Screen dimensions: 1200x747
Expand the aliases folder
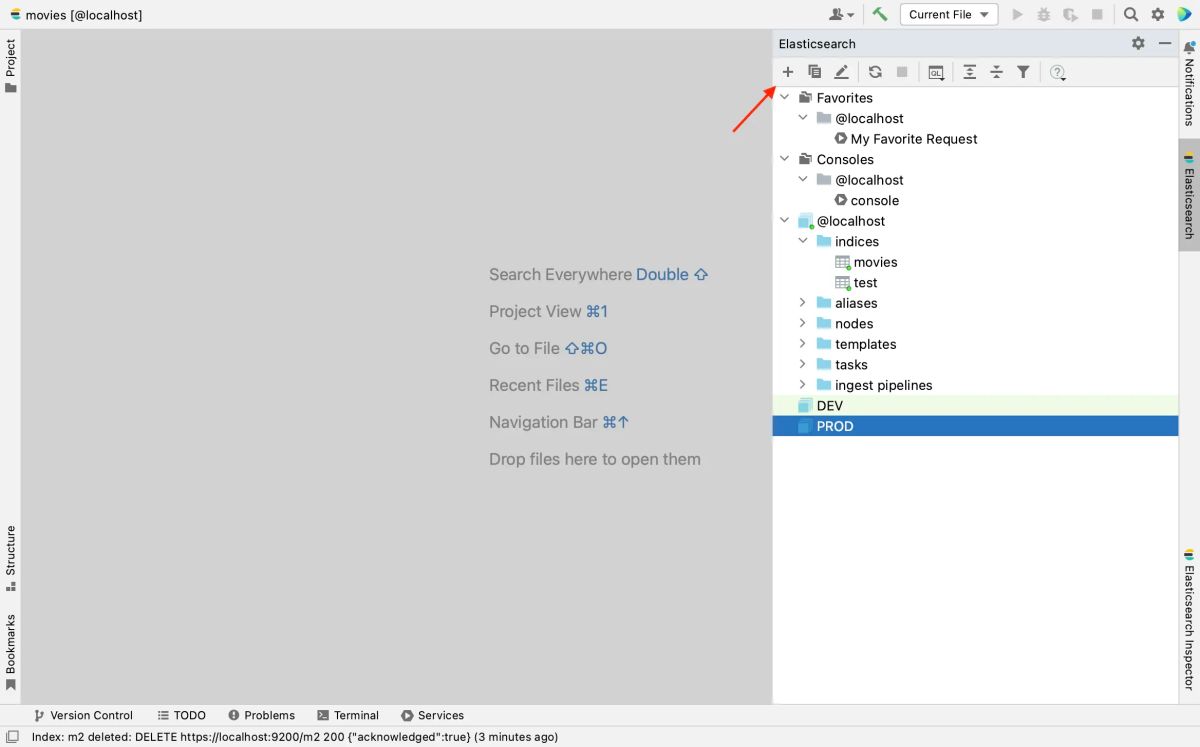tap(803, 303)
